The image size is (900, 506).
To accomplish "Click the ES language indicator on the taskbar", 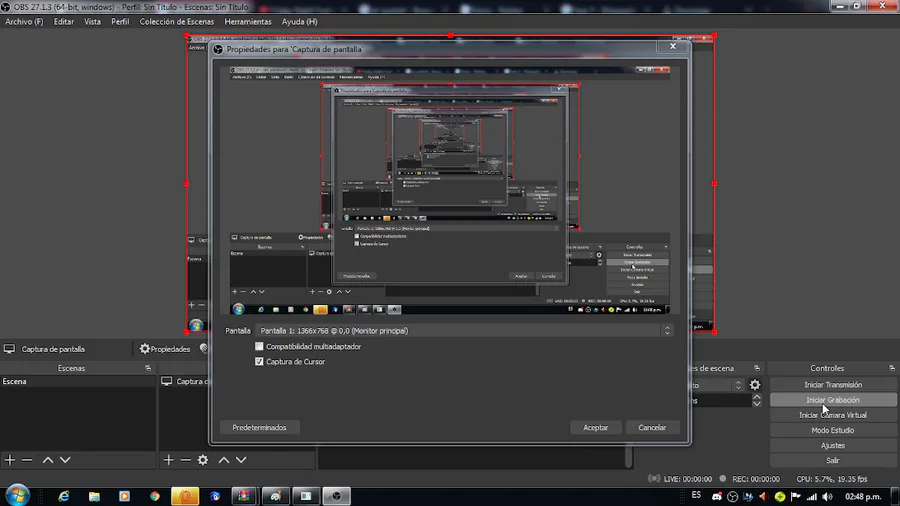I will click(x=696, y=495).
